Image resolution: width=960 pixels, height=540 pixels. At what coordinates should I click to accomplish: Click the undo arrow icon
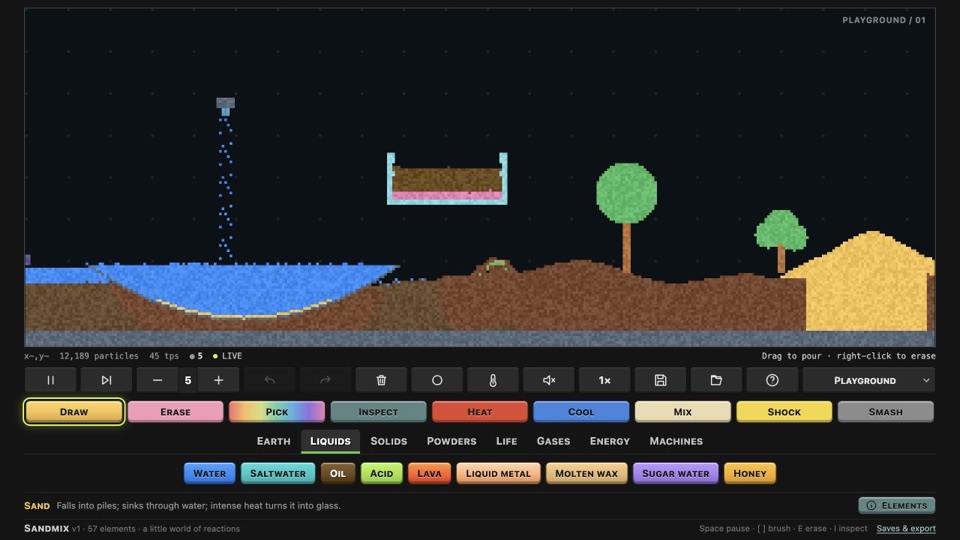click(x=269, y=380)
